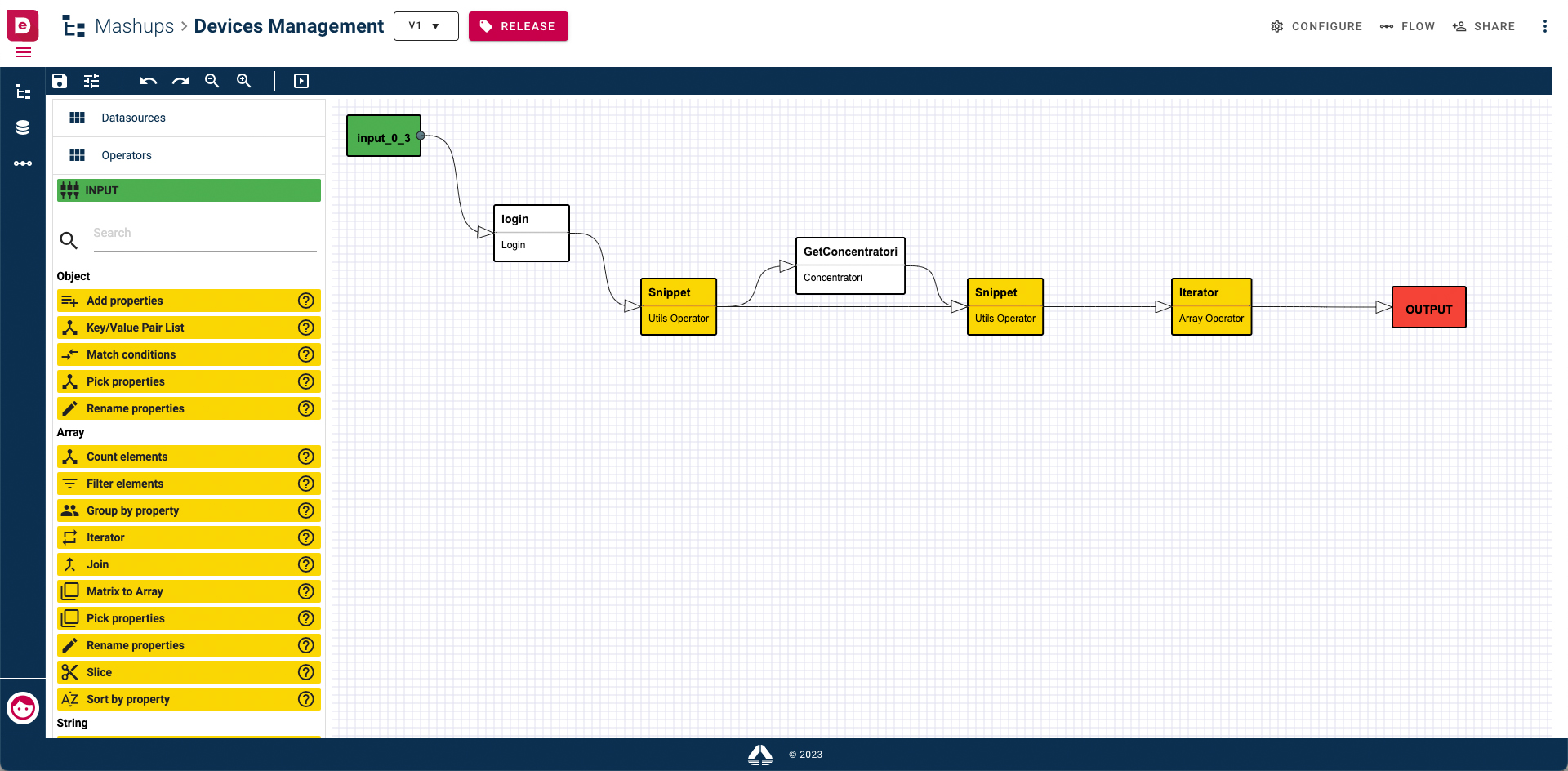Undo the last action

point(148,81)
